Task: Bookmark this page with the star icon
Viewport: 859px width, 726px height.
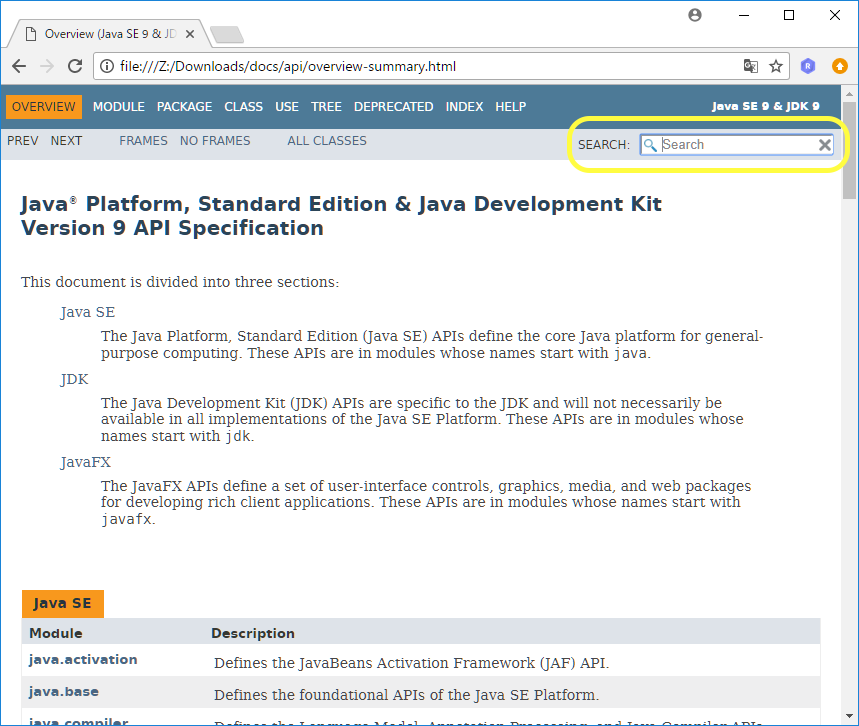Action: 776,66
